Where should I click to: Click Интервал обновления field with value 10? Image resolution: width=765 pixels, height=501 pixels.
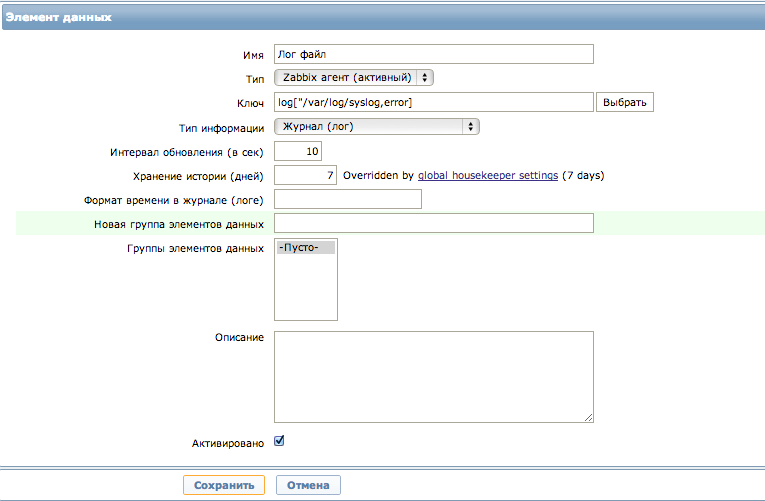point(298,151)
